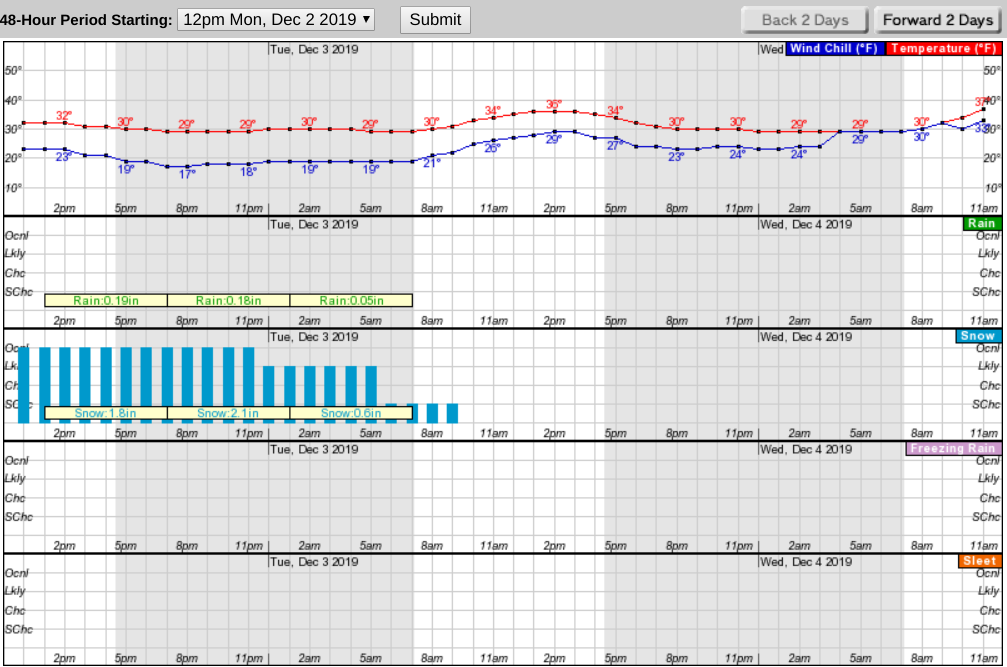Click the orange Sleet legend tag
The height and width of the screenshot is (667, 1007).
point(979,561)
